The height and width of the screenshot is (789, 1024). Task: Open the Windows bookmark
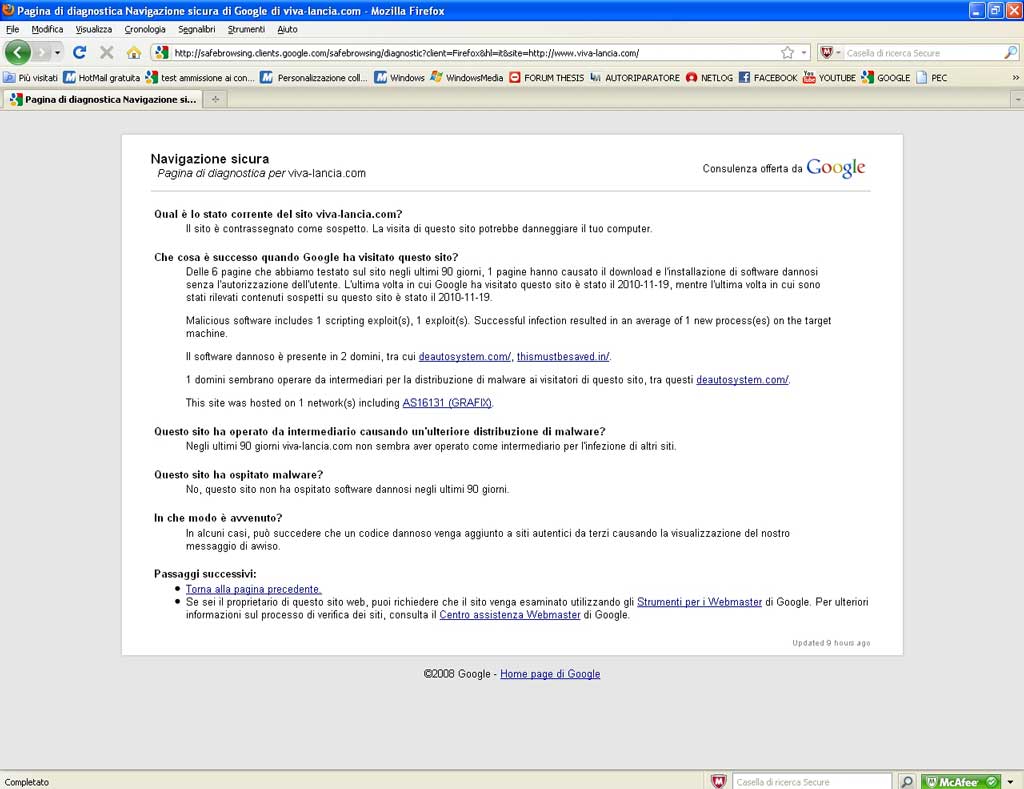(x=400, y=78)
